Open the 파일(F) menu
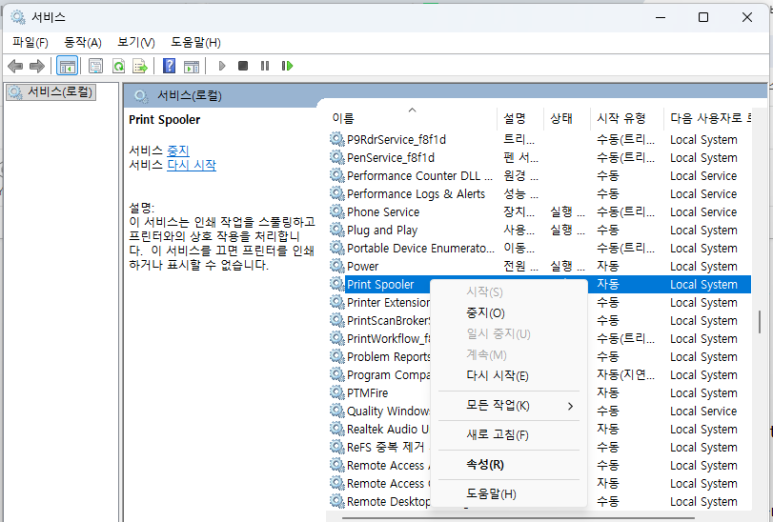Image resolution: width=773 pixels, height=522 pixels. tap(31, 42)
